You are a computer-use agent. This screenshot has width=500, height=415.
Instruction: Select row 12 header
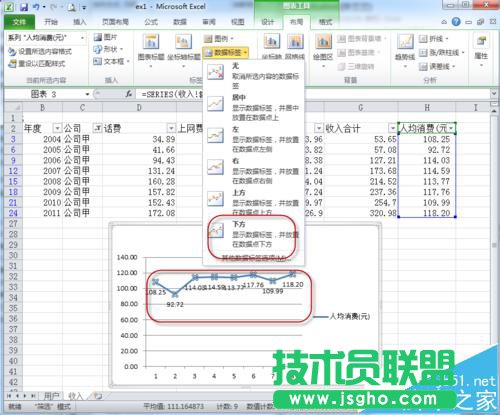[x=13, y=171]
